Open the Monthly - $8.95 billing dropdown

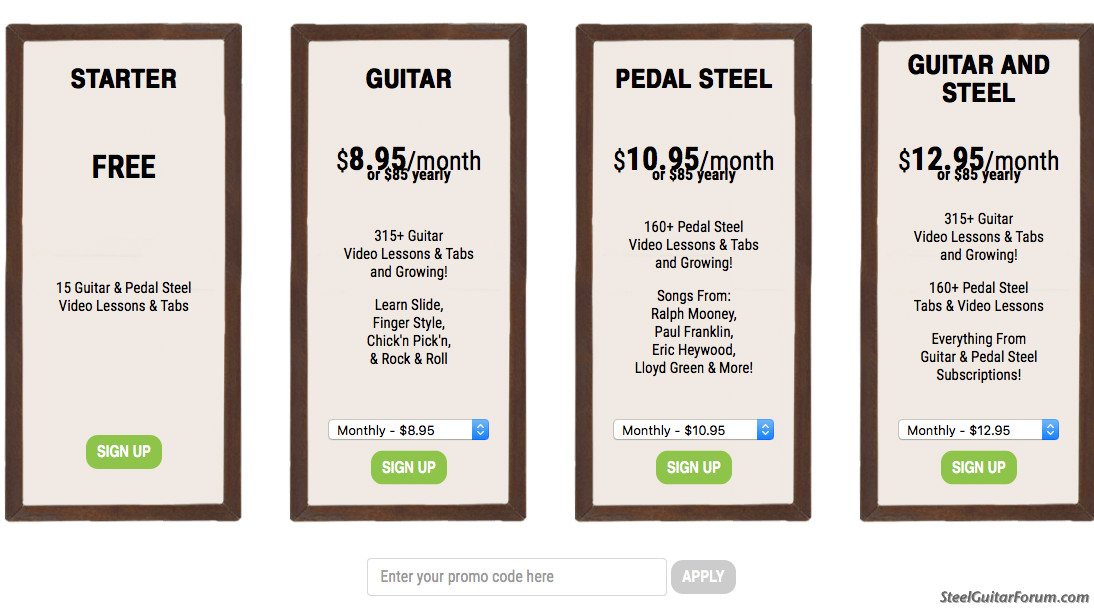(408, 430)
